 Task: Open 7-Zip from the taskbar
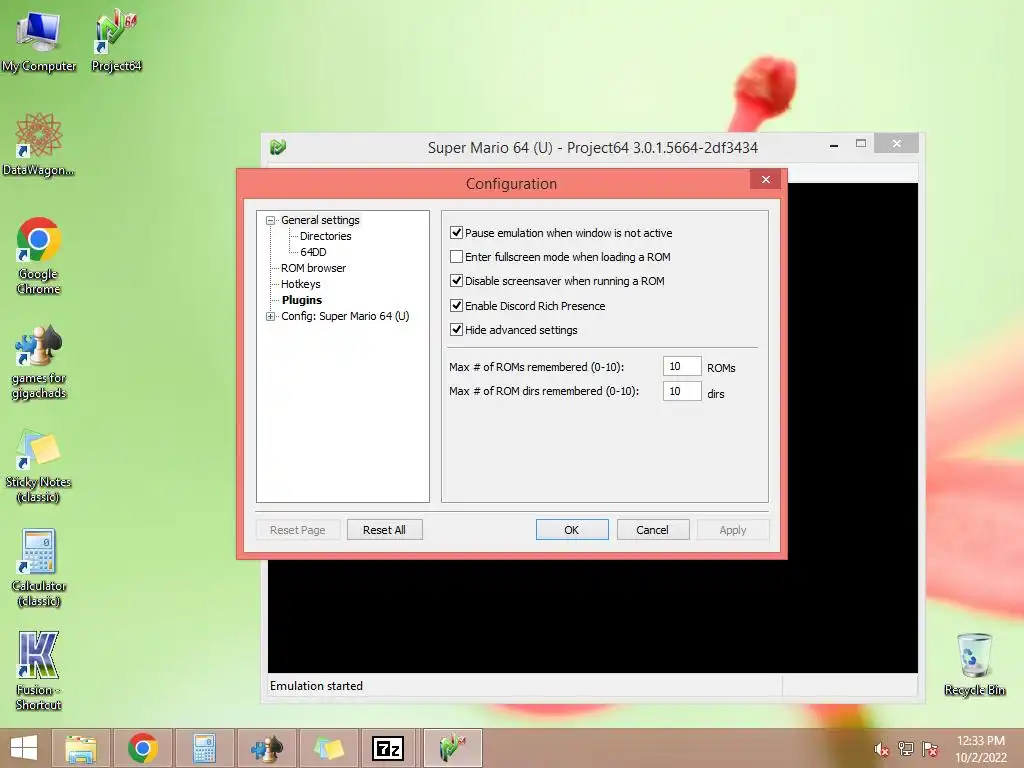(x=389, y=748)
